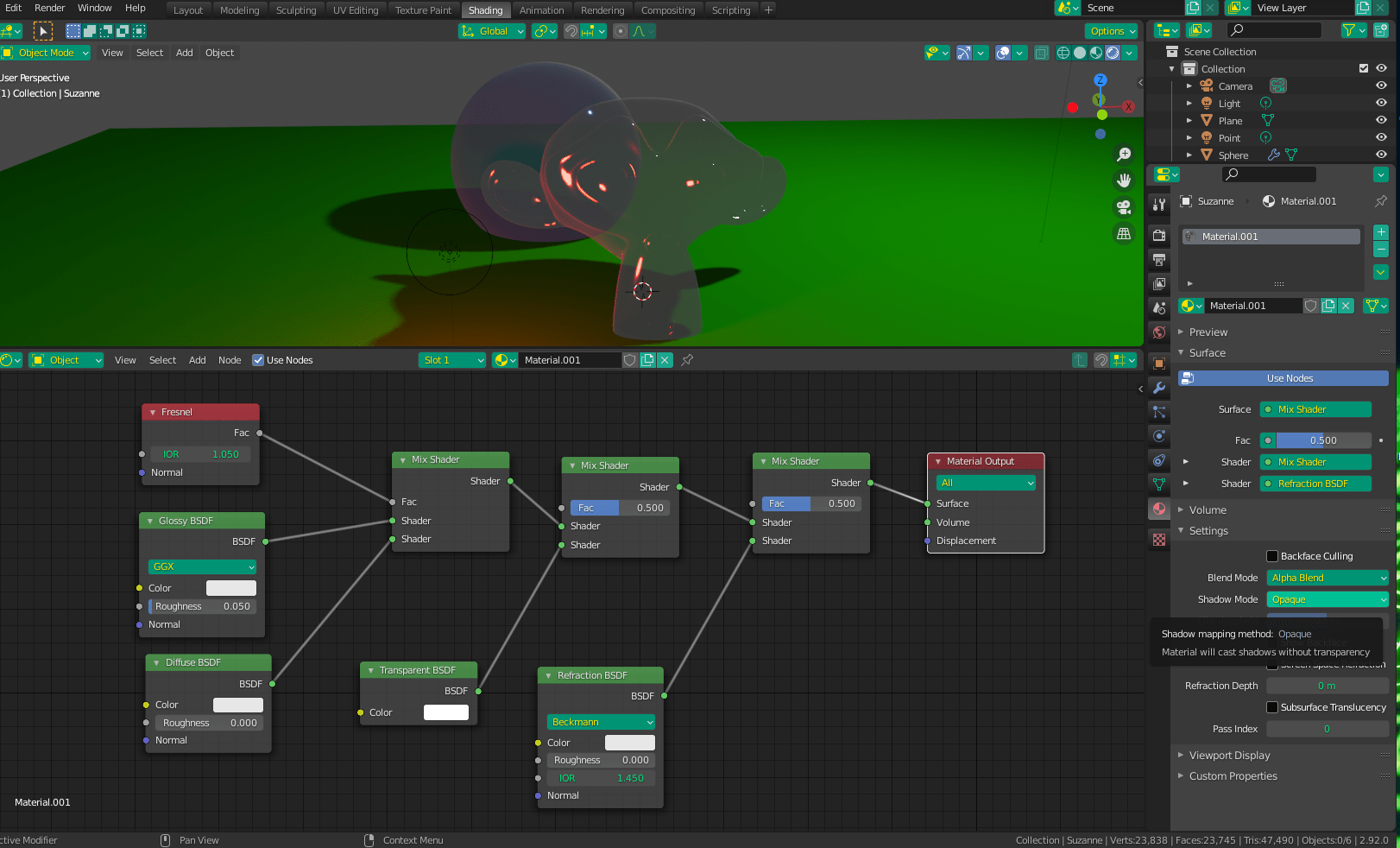Click the large Use Nodes button in Surface panel
This screenshot has height=848, width=1400.
click(1283, 378)
